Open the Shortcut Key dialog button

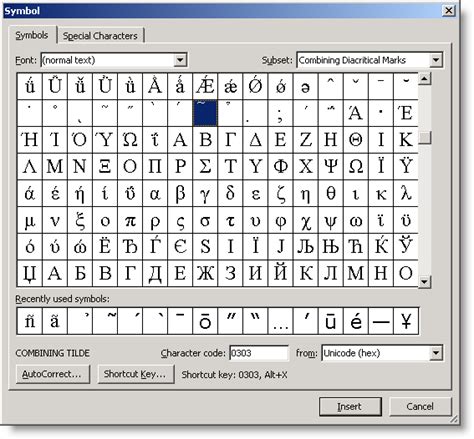point(136,374)
